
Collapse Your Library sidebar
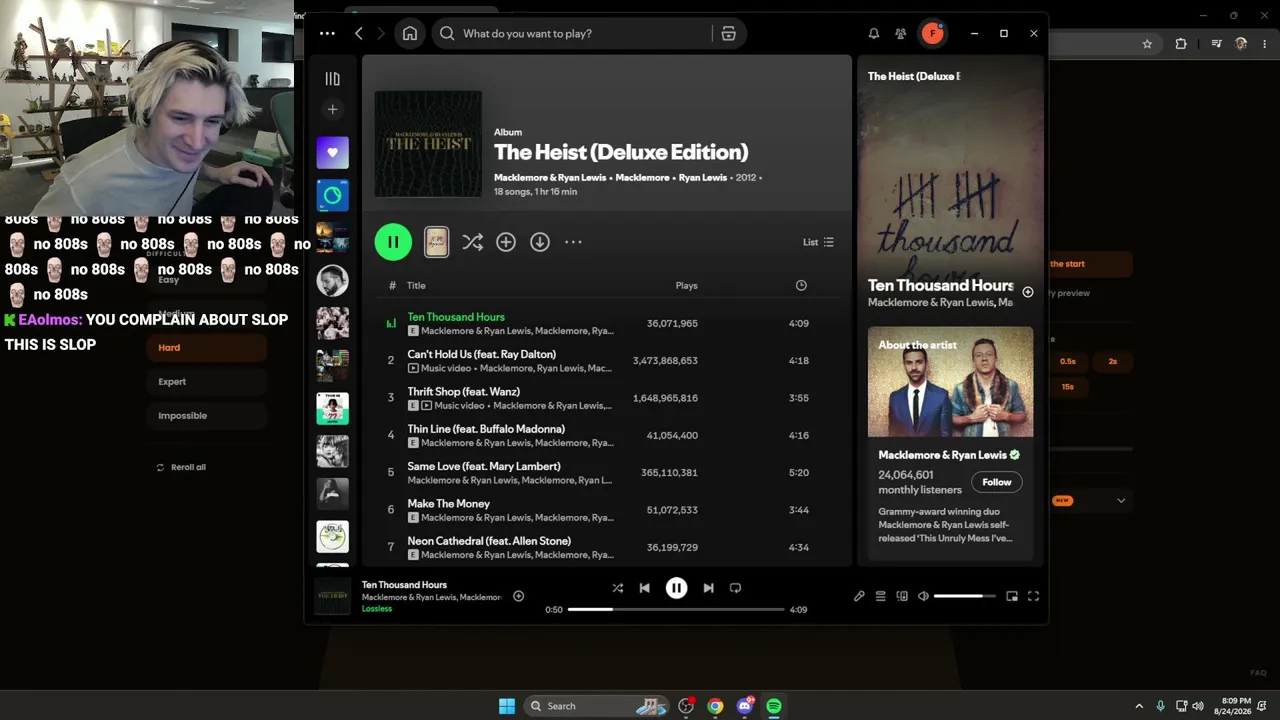[333, 79]
